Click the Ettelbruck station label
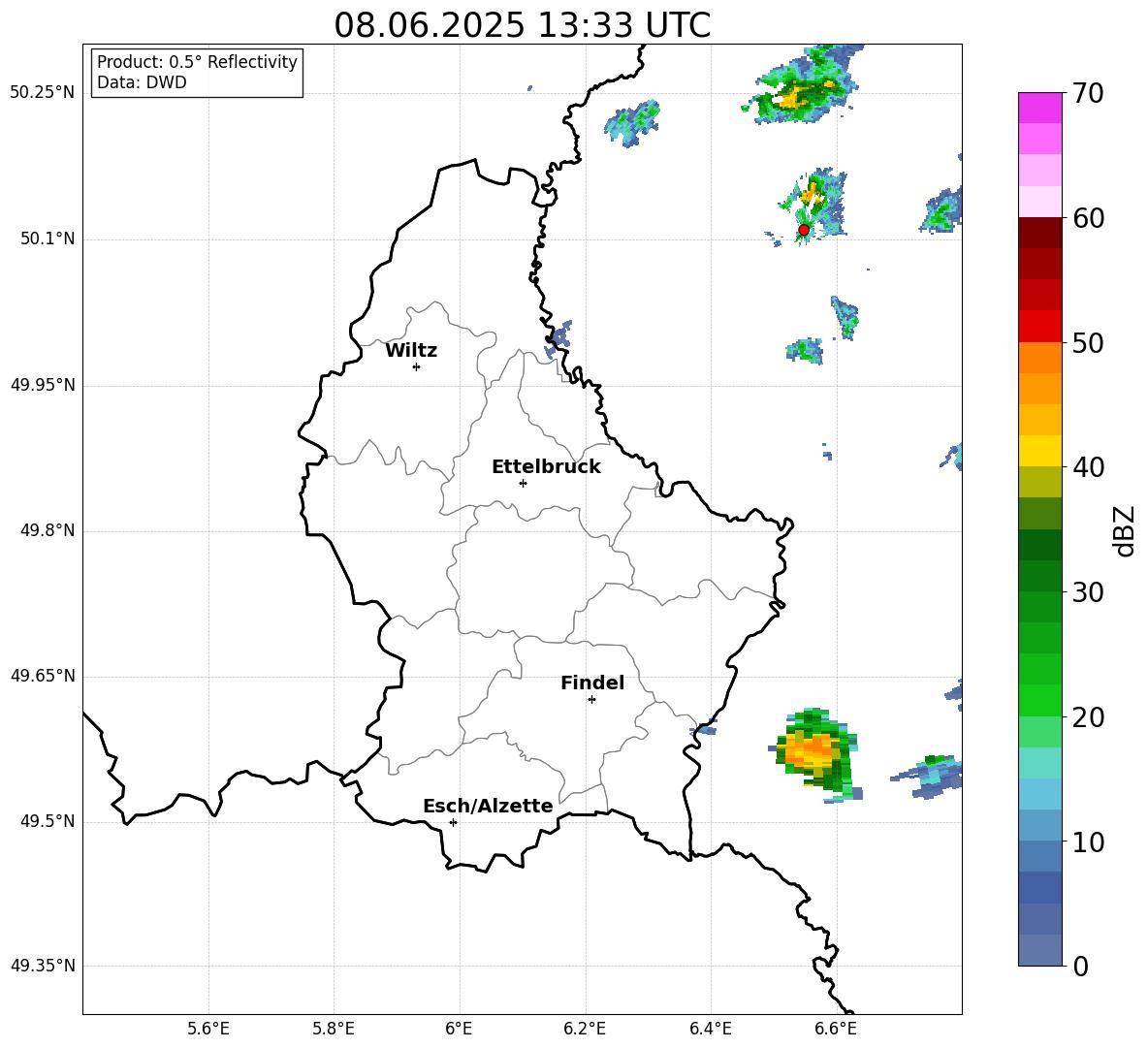 coord(546,467)
